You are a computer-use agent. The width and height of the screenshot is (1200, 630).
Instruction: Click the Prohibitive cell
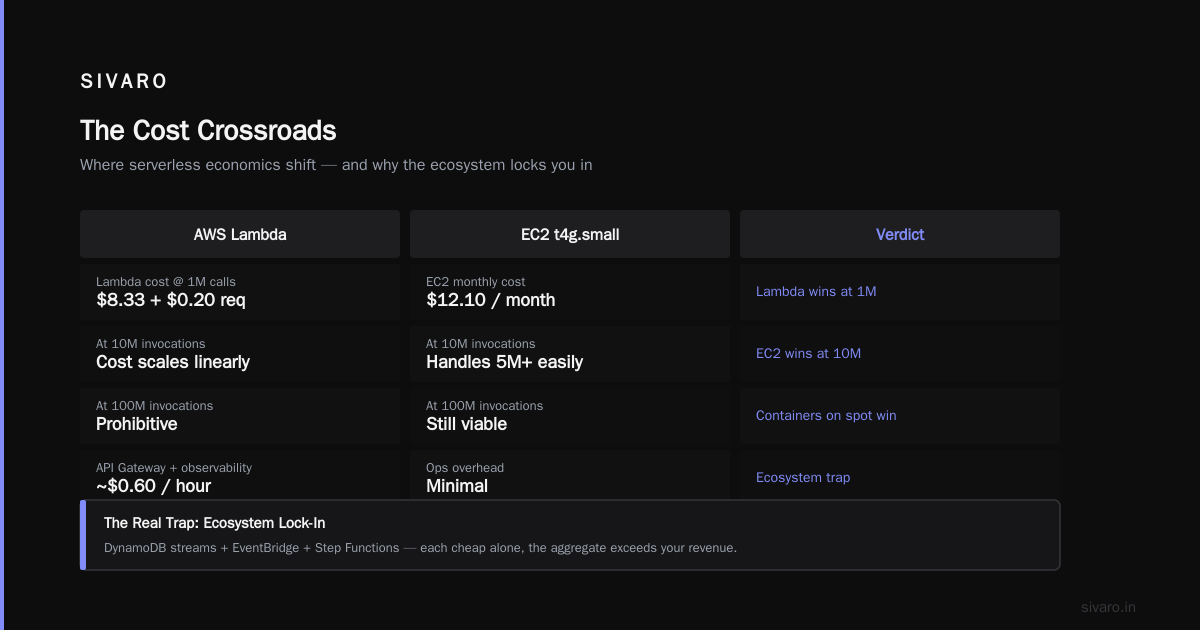click(x=240, y=416)
